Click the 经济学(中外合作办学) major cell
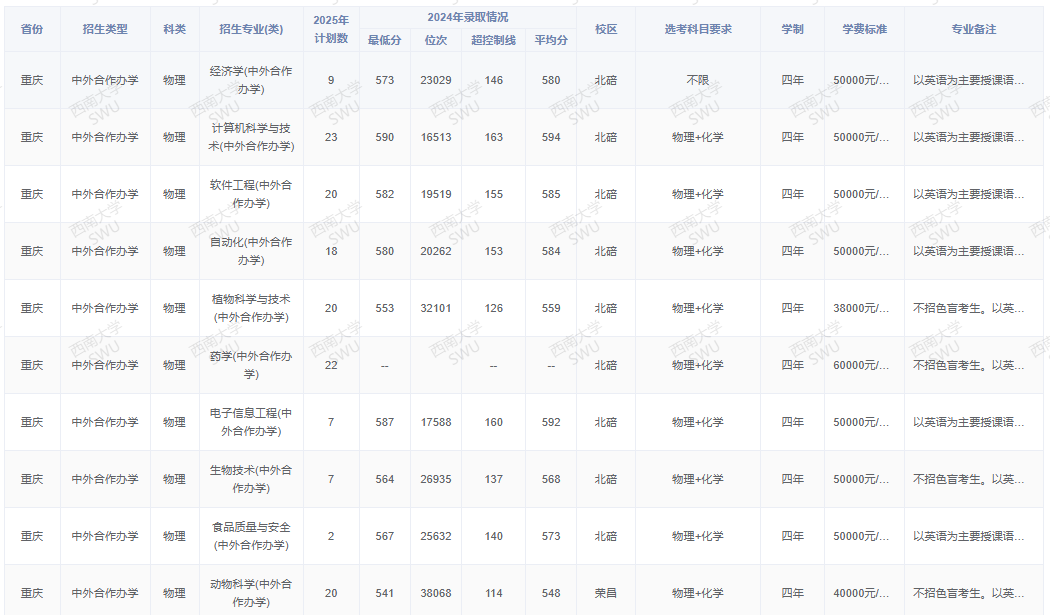The width and height of the screenshot is (1050, 615). [251, 80]
